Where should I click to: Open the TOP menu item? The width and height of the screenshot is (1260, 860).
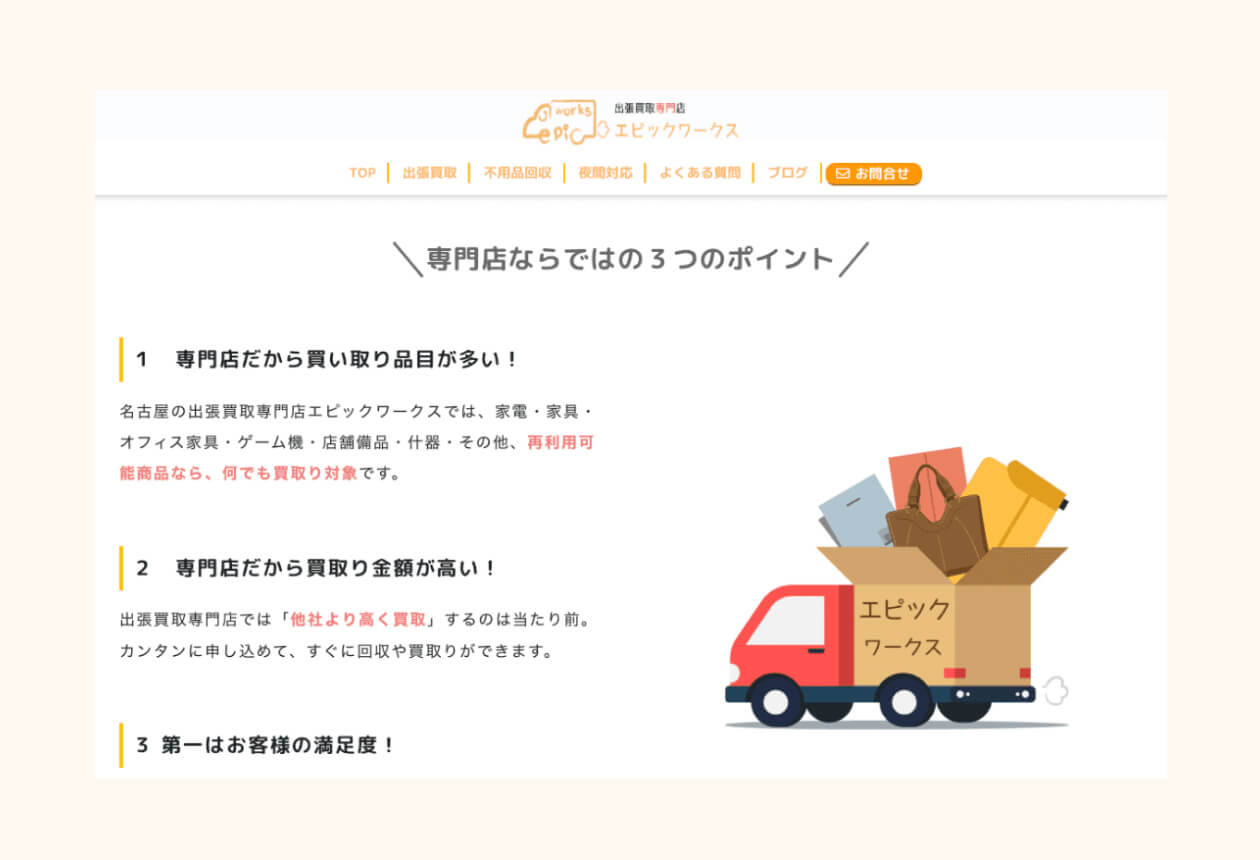[362, 173]
